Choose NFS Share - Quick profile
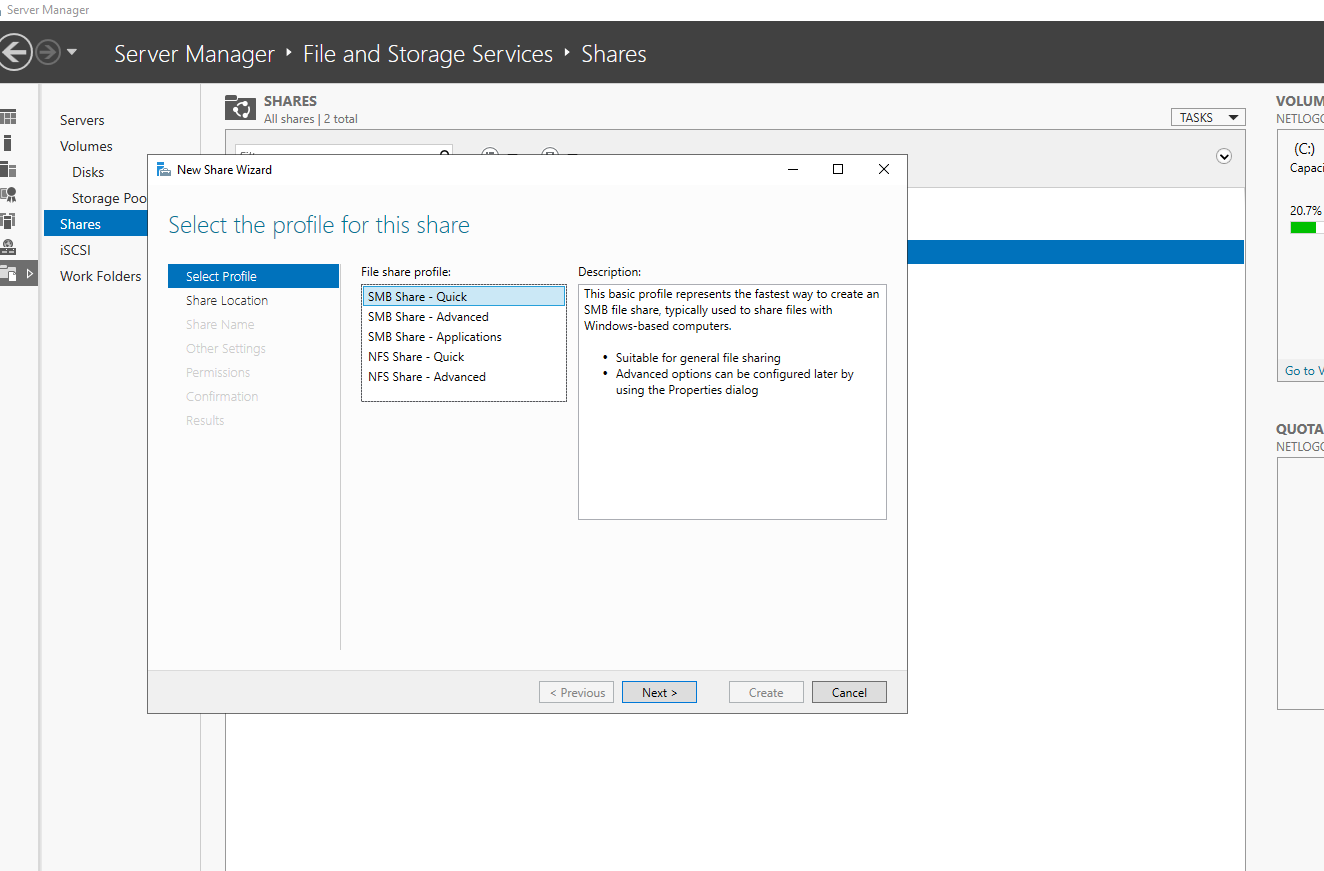The width and height of the screenshot is (1324, 871). point(464,356)
